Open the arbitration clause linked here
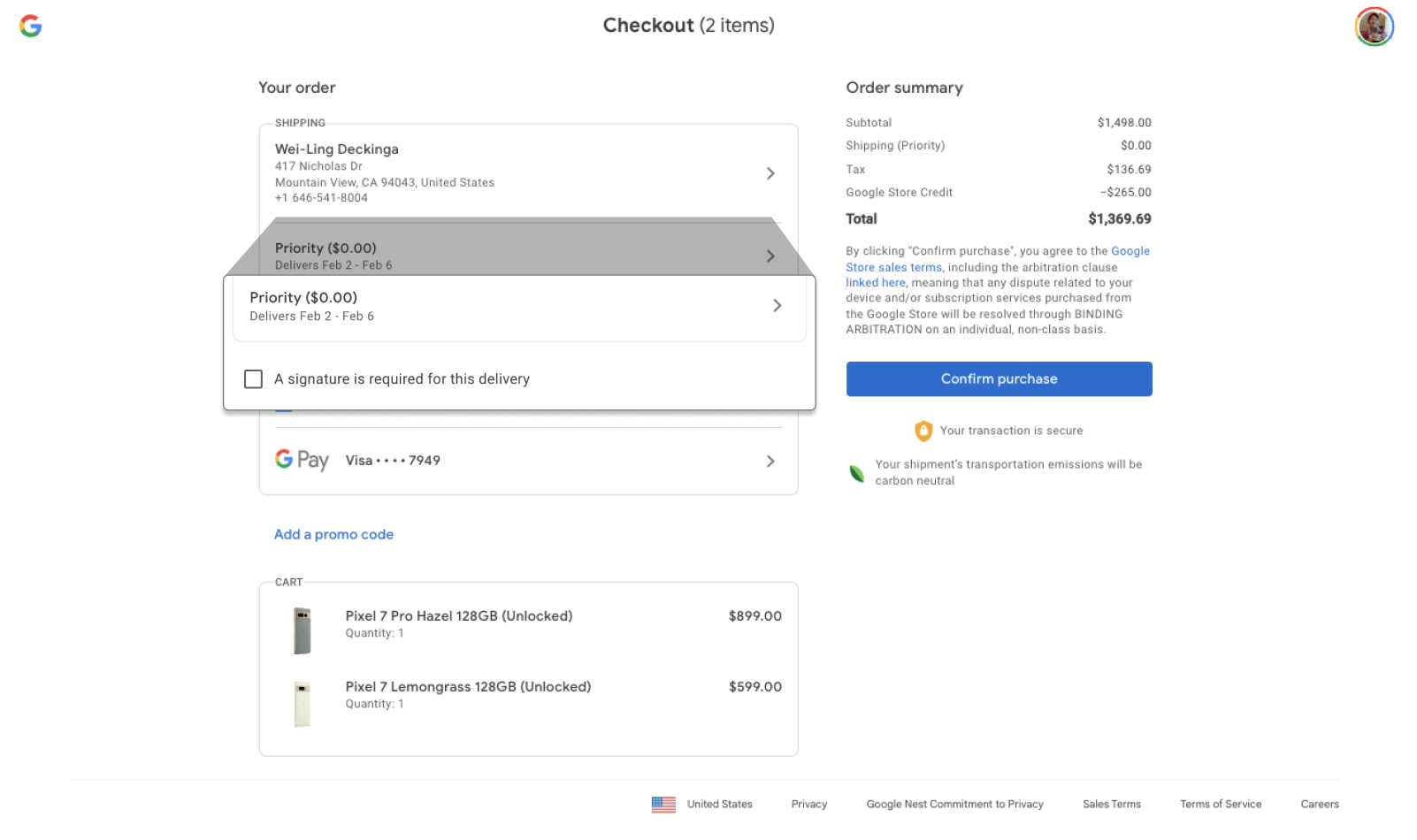 coord(876,283)
